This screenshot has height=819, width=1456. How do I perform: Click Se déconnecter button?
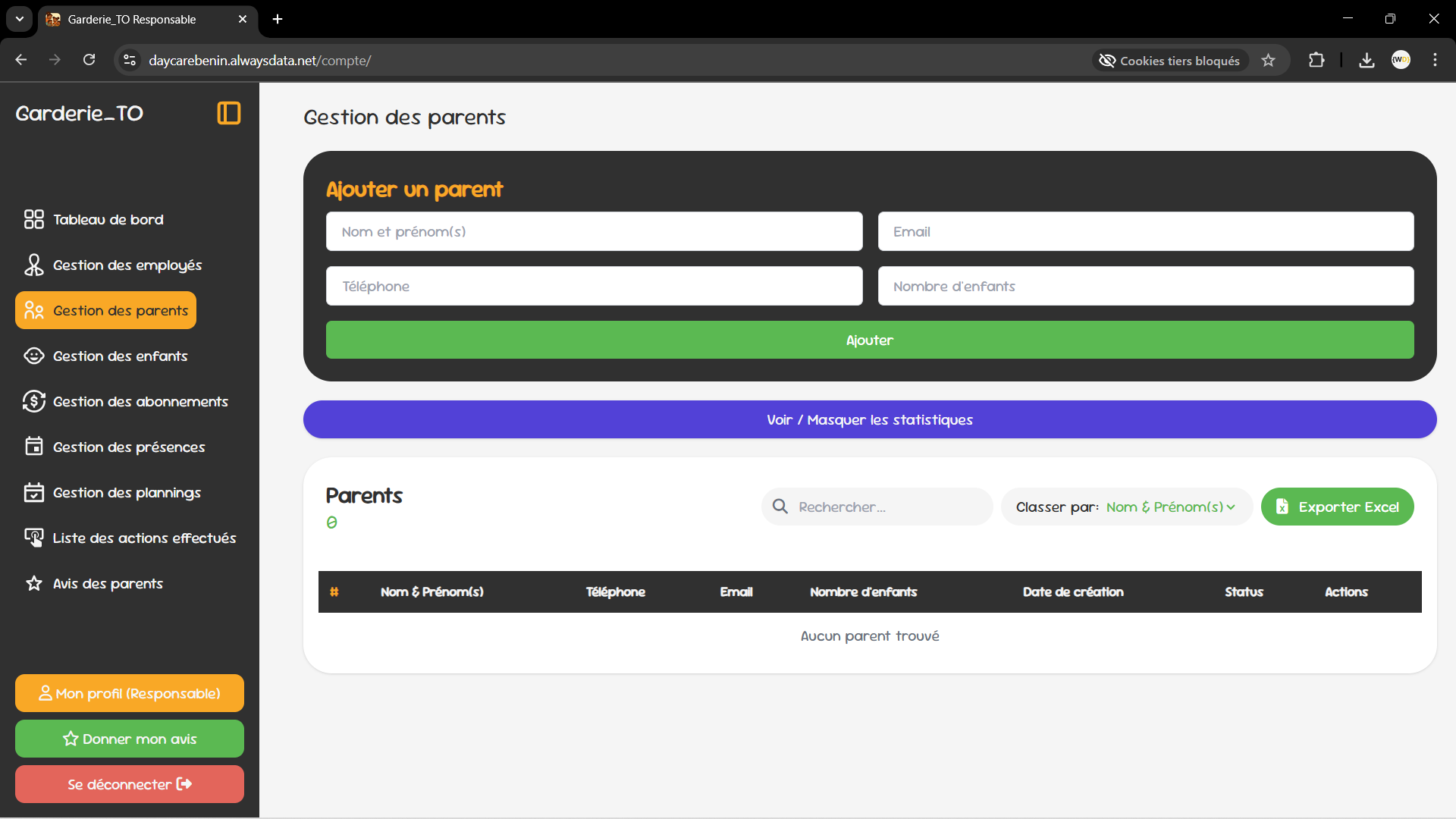pos(130,784)
